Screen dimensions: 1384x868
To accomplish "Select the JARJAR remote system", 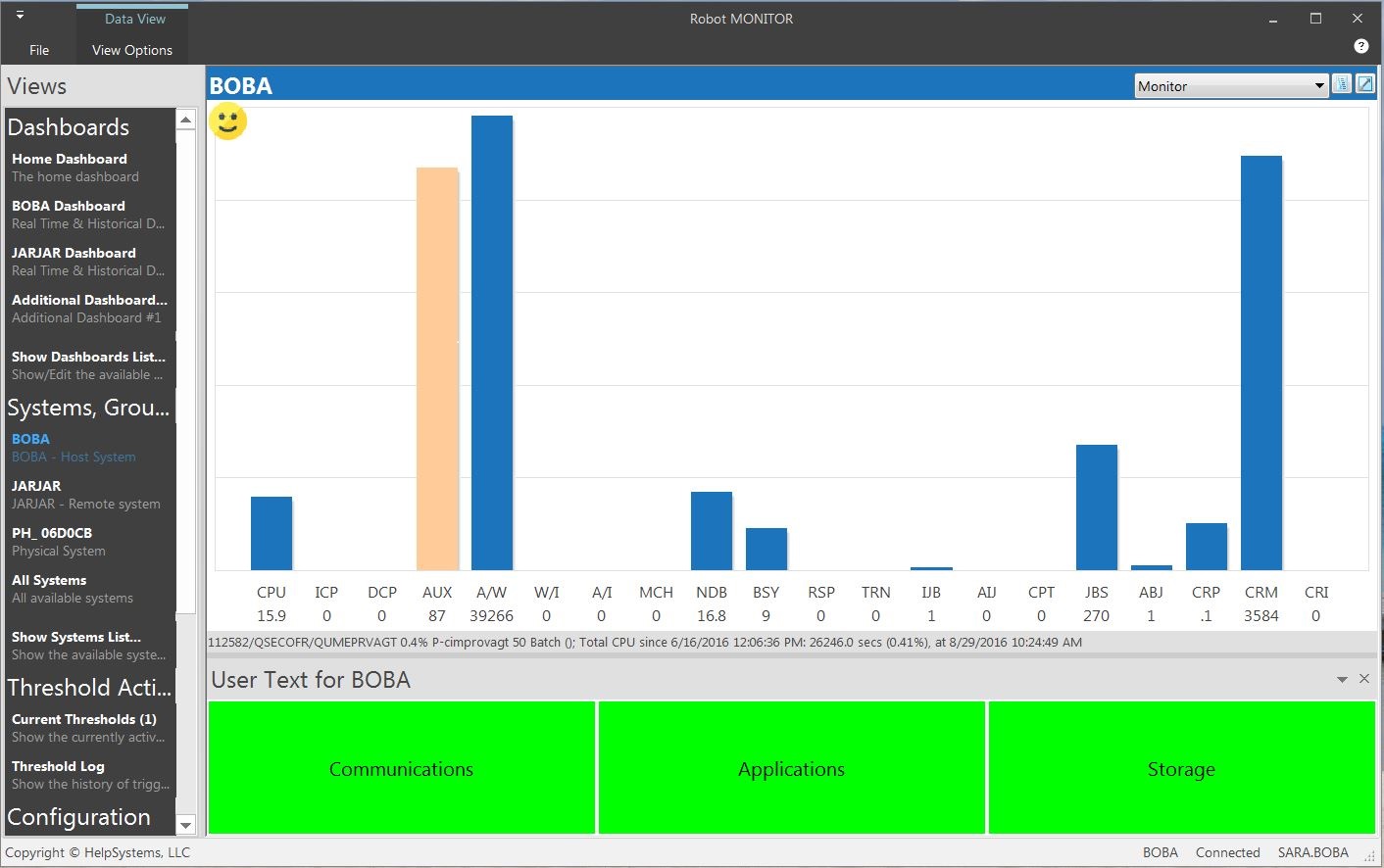I will pyautogui.click(x=89, y=495).
